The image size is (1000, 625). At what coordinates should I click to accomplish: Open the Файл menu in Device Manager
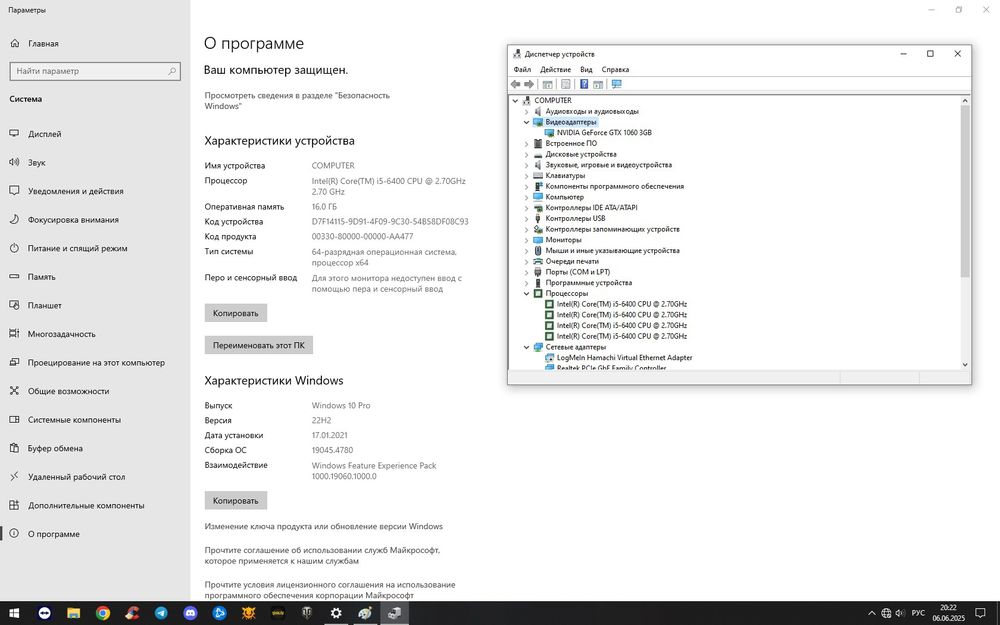coord(522,70)
